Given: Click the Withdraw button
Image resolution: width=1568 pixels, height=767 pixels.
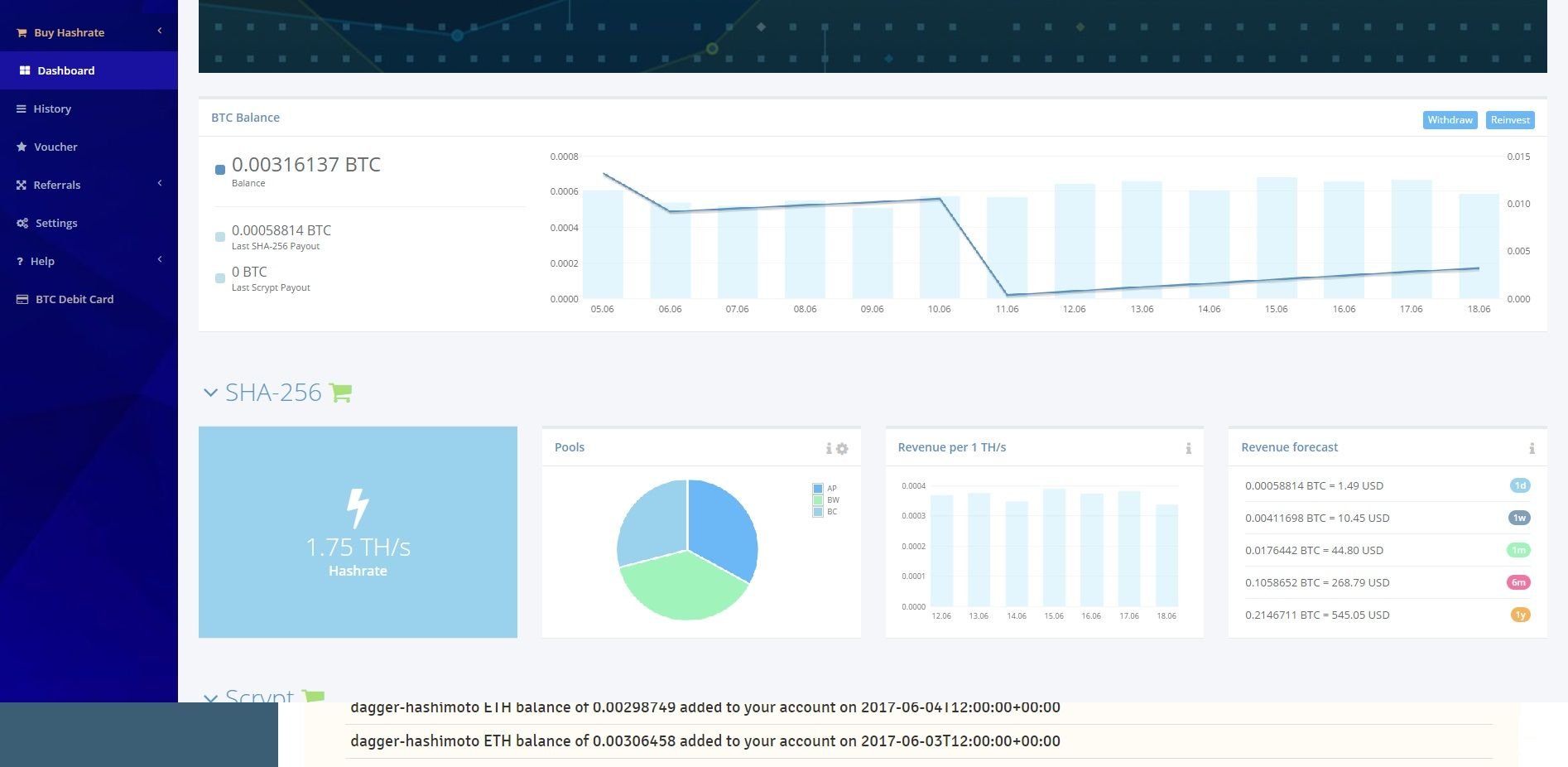Looking at the screenshot, I should click(1450, 120).
